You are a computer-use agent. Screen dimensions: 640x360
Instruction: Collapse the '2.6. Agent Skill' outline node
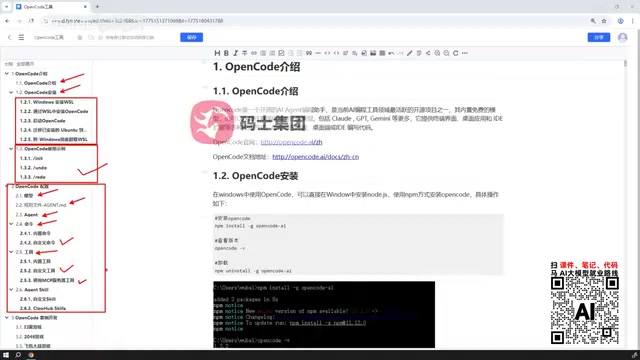[11, 289]
